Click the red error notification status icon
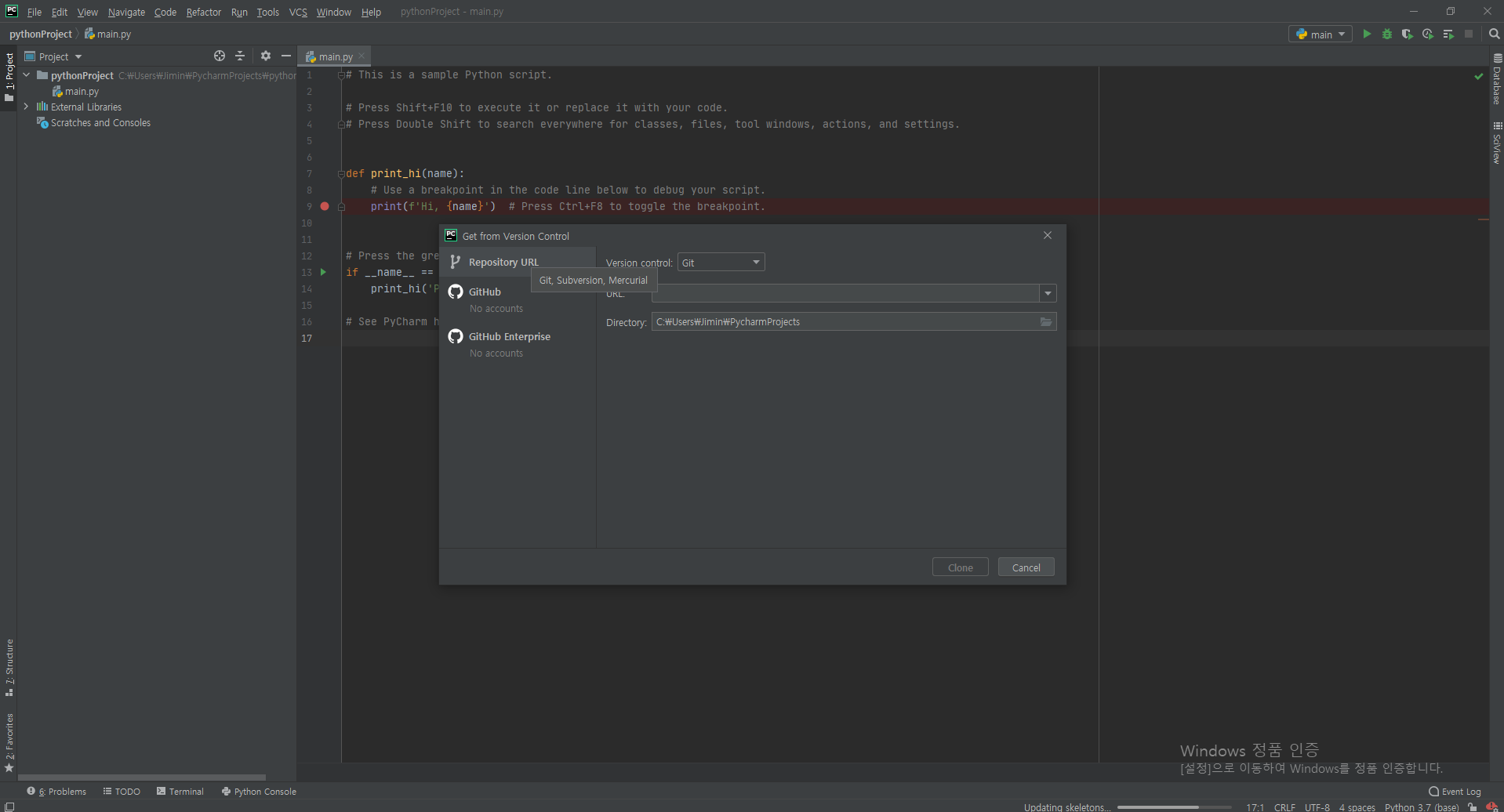 click(1491, 807)
